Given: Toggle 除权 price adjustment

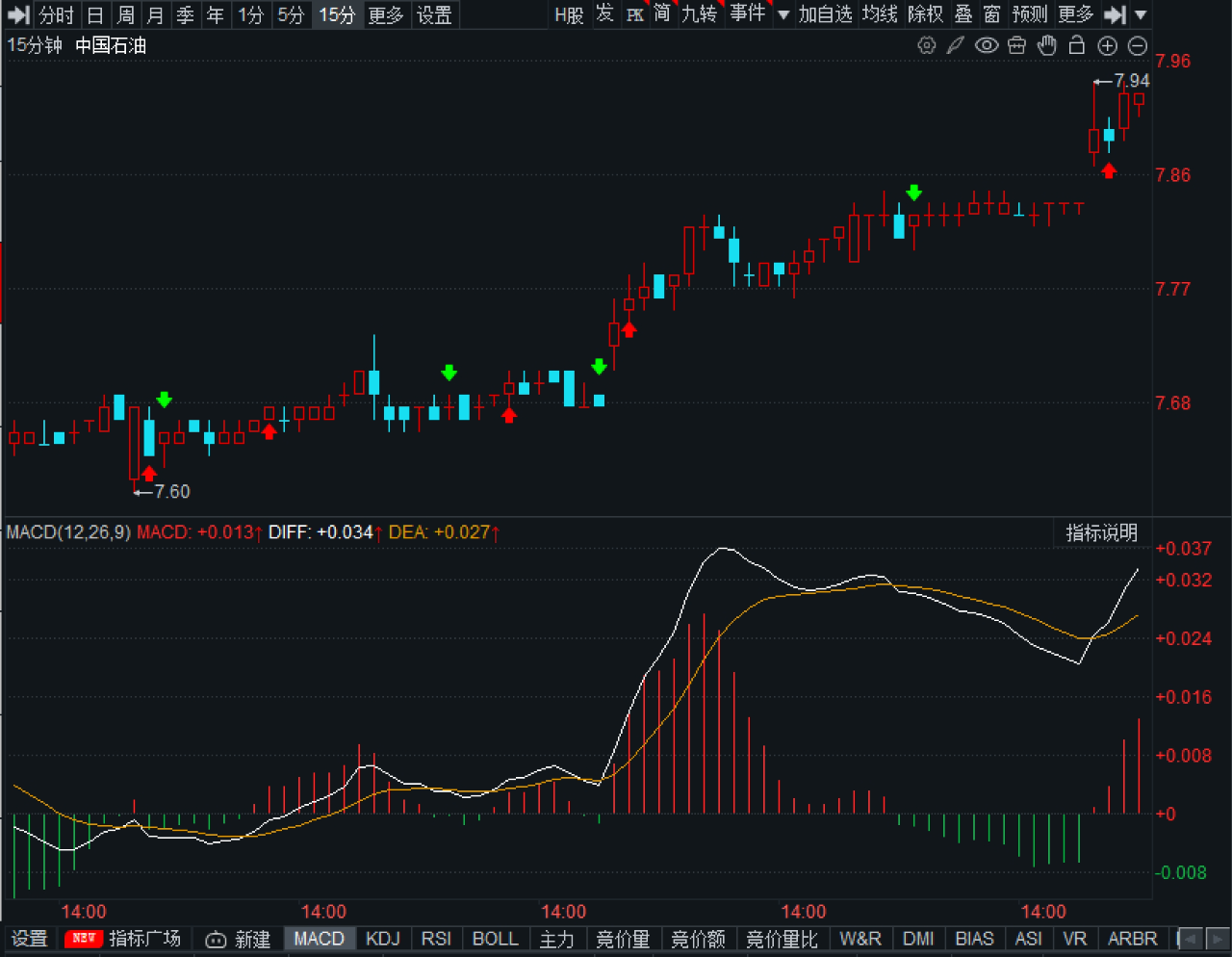Looking at the screenshot, I should coord(925,14).
